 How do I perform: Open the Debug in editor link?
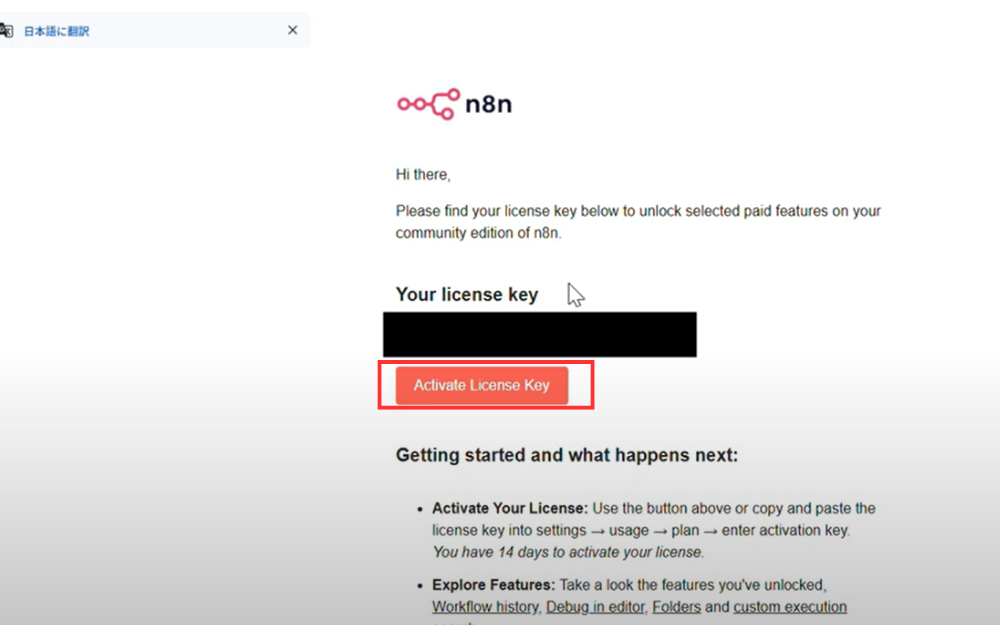click(x=595, y=607)
